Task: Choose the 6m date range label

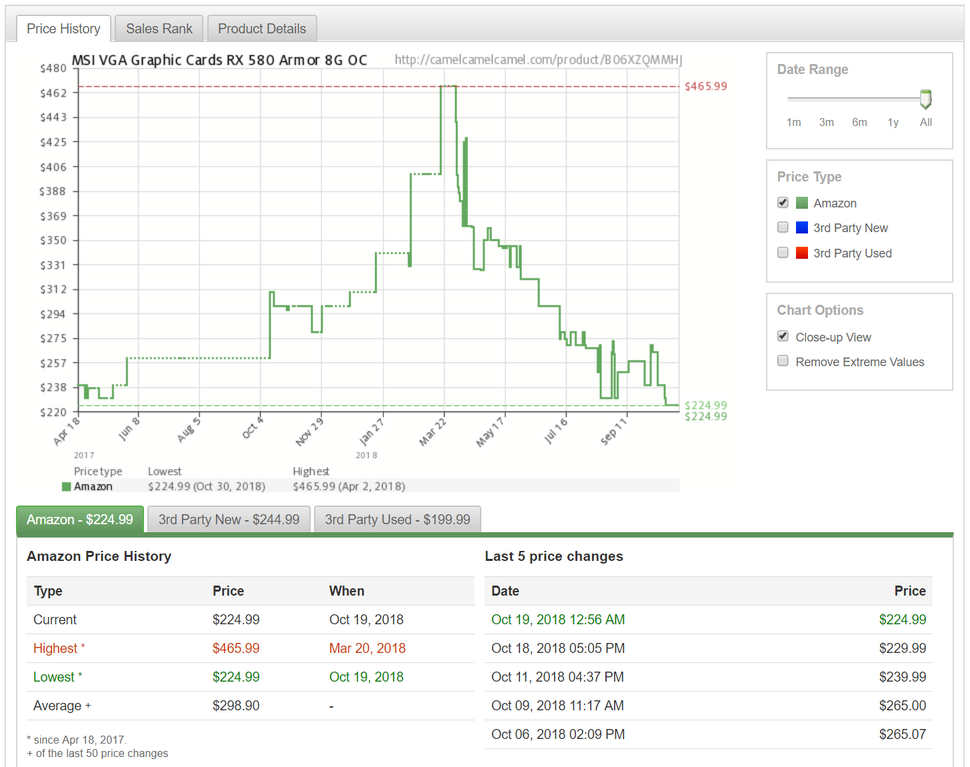Action: 859,122
